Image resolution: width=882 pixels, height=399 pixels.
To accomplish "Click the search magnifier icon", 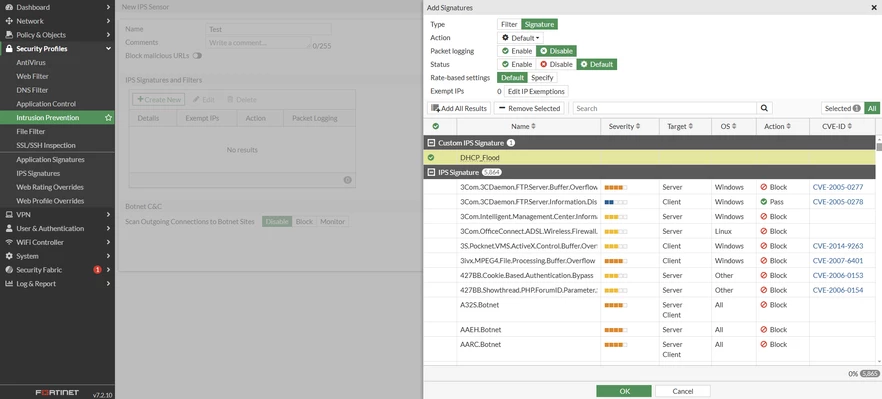I will pyautogui.click(x=764, y=108).
